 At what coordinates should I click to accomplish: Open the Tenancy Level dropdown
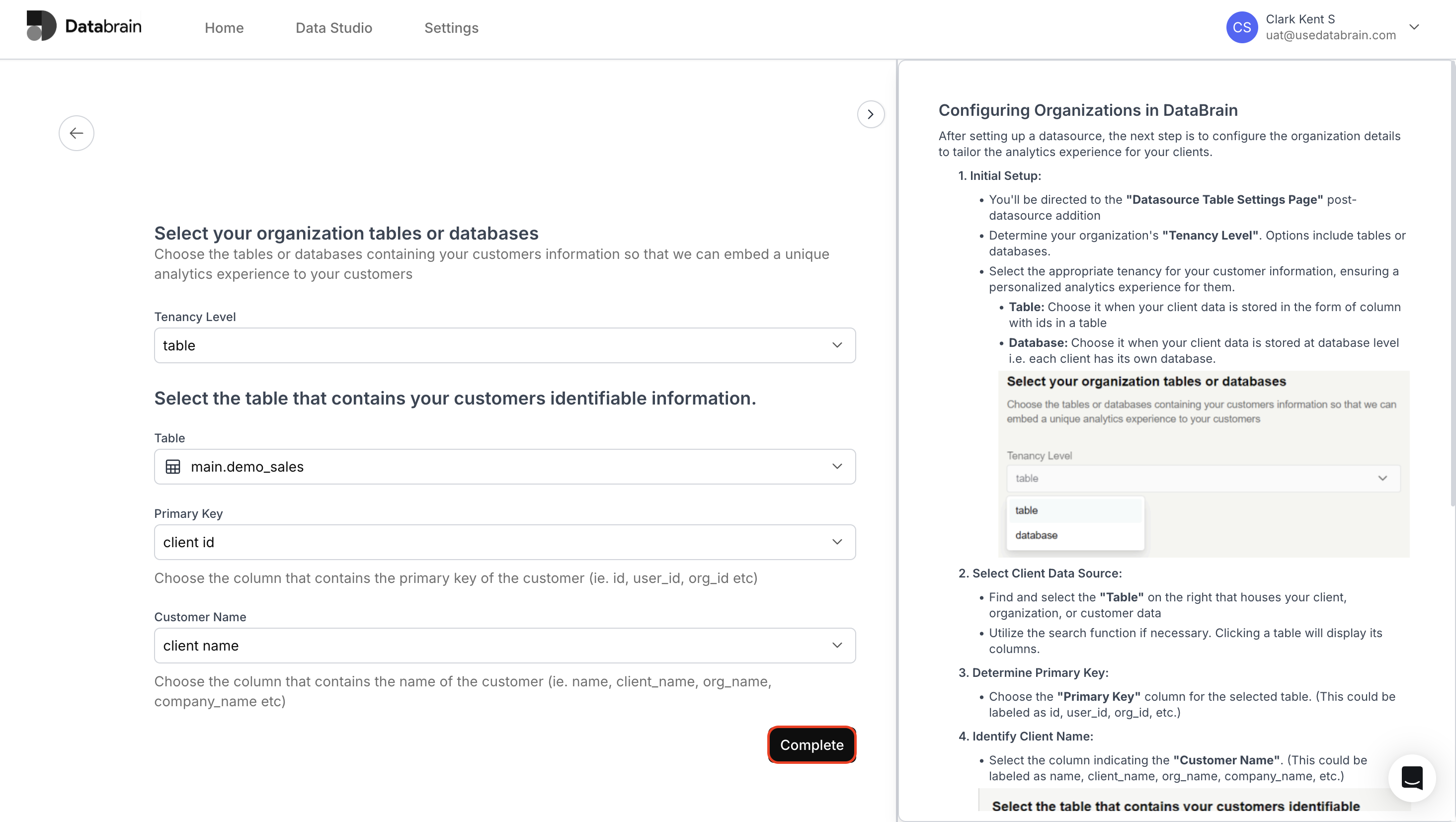pos(505,345)
